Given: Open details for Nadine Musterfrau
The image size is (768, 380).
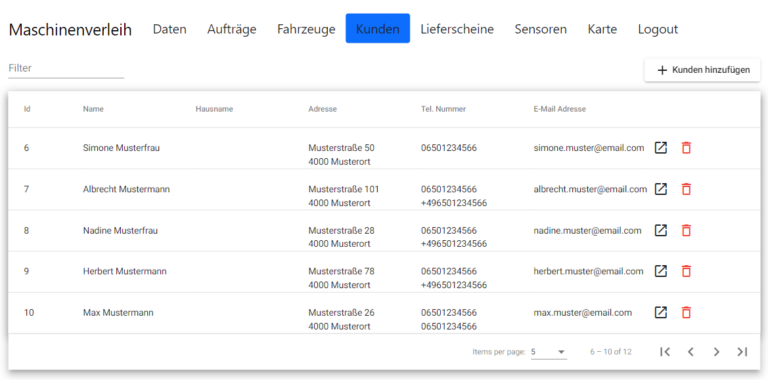Looking at the screenshot, I should [x=661, y=230].
